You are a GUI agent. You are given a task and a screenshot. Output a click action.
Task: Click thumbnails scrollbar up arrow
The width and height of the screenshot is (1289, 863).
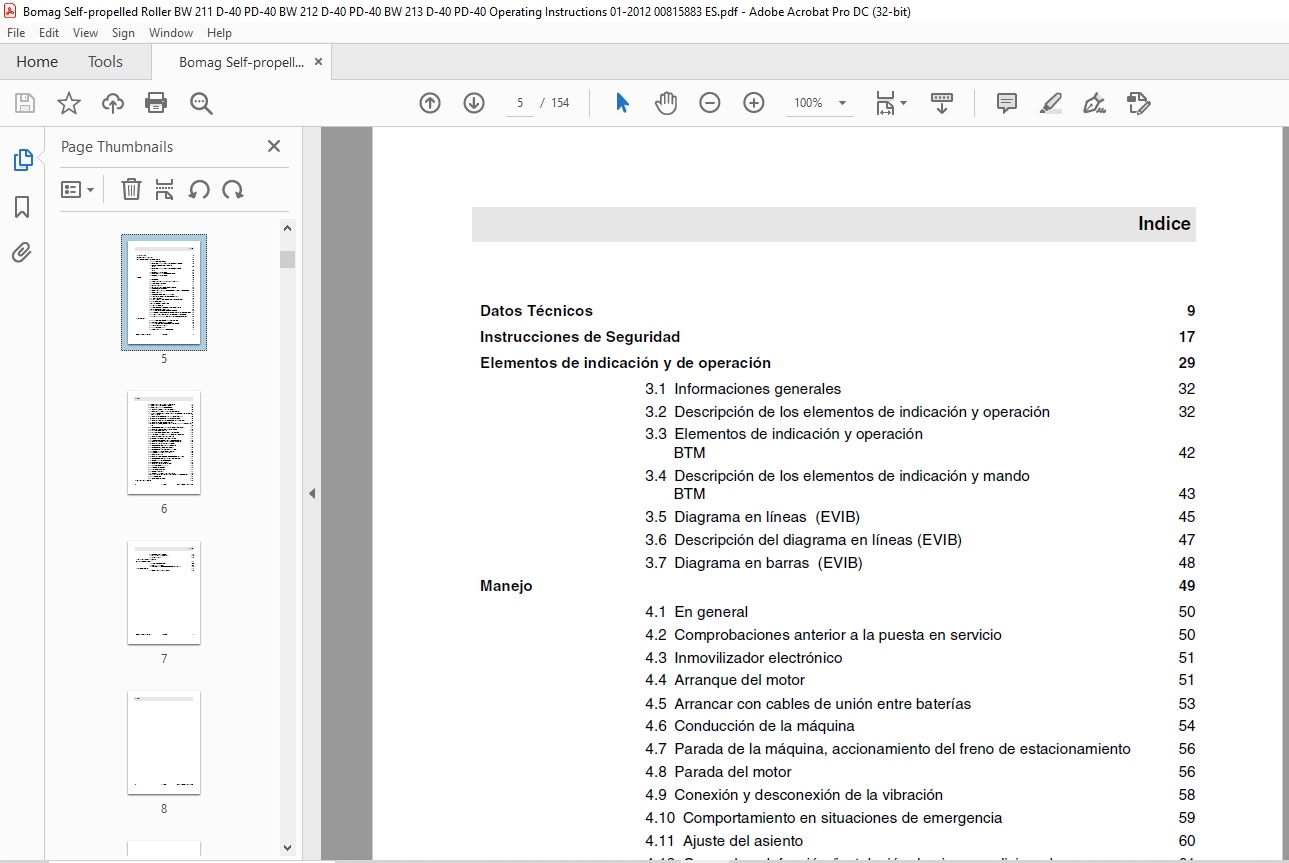[288, 226]
